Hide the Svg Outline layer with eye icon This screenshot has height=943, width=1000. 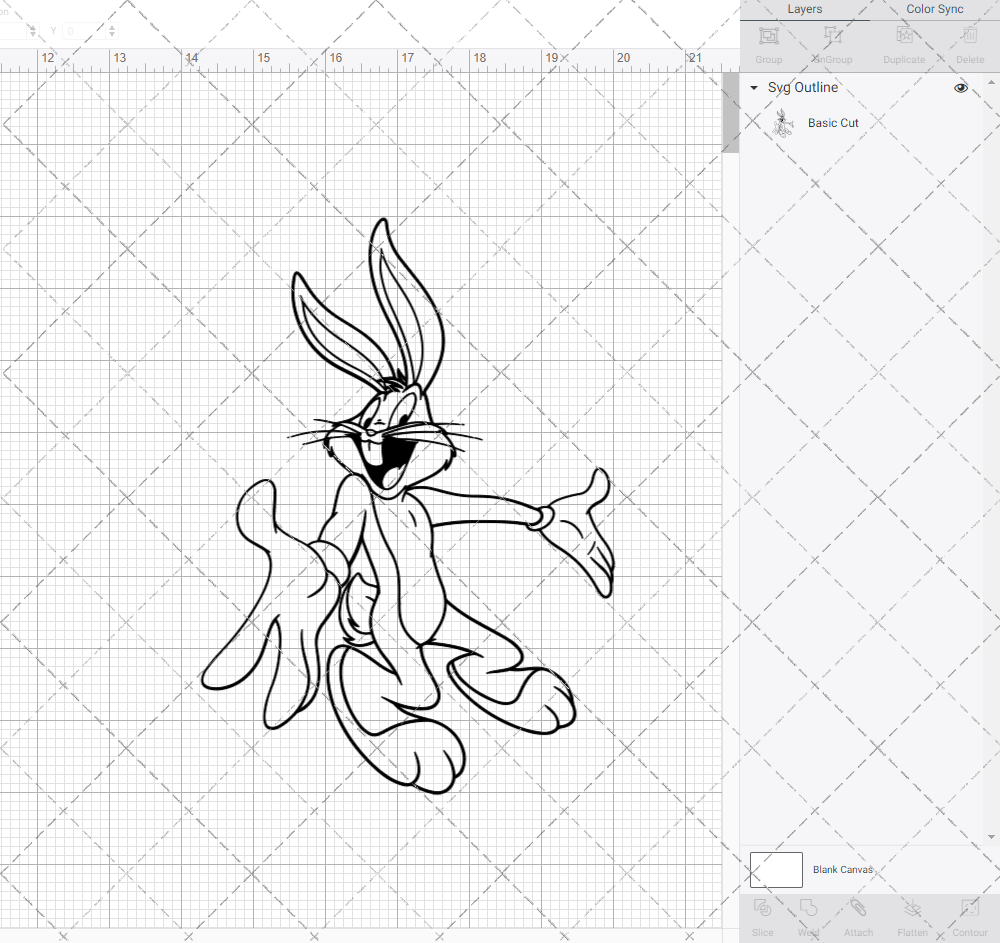click(960, 88)
